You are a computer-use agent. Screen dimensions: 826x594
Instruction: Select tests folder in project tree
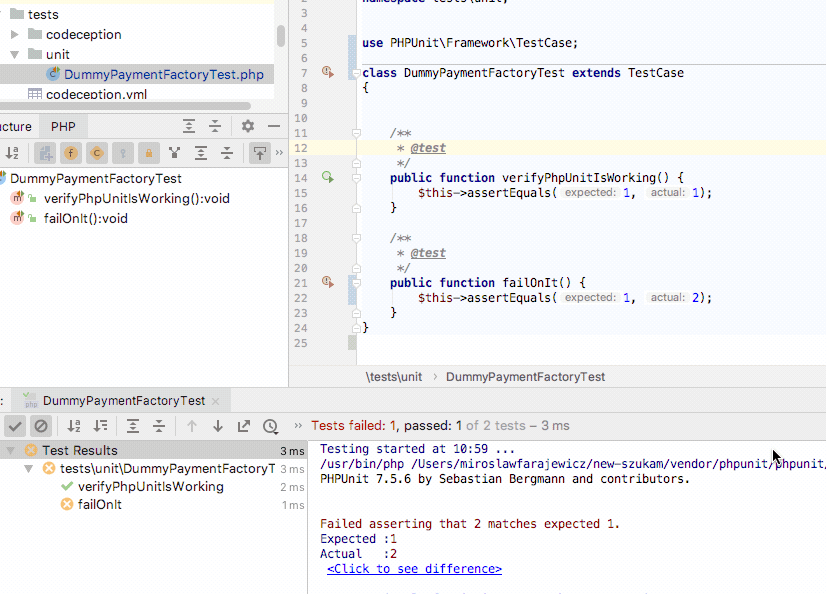coord(43,14)
